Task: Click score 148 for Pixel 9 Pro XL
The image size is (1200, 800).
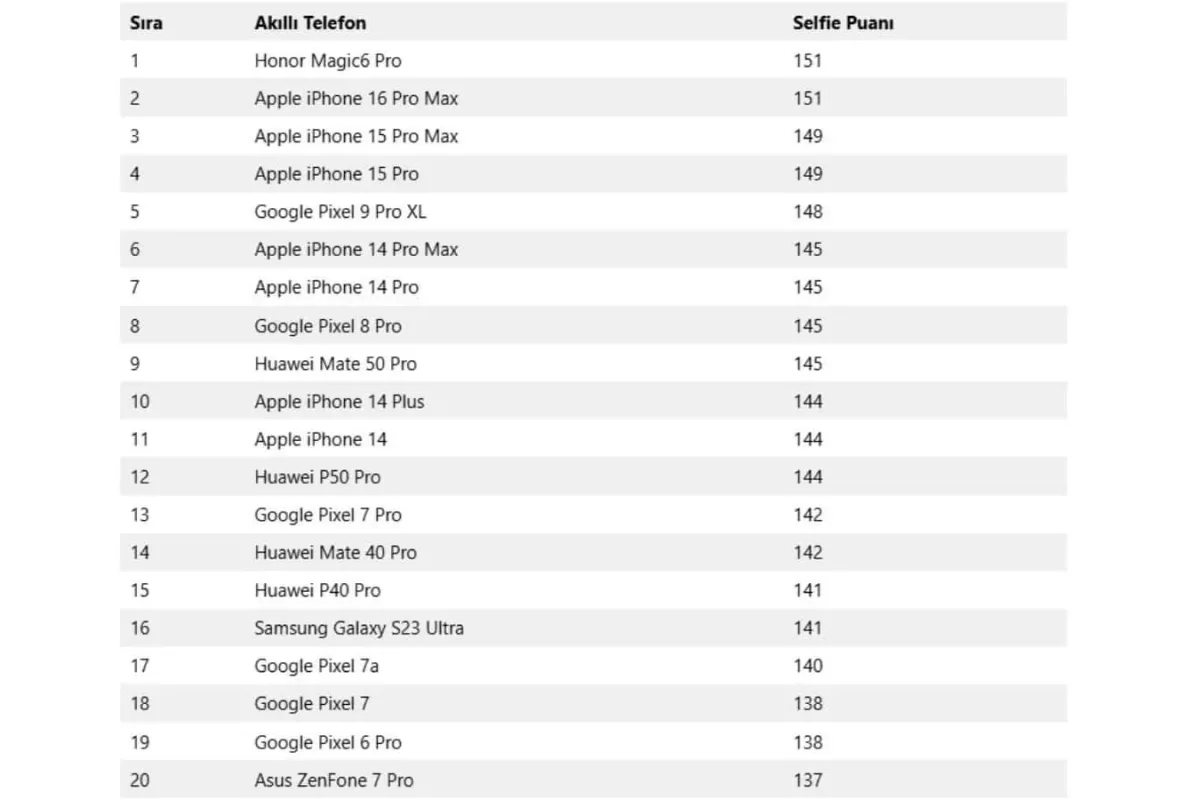Action: pyautogui.click(x=808, y=212)
